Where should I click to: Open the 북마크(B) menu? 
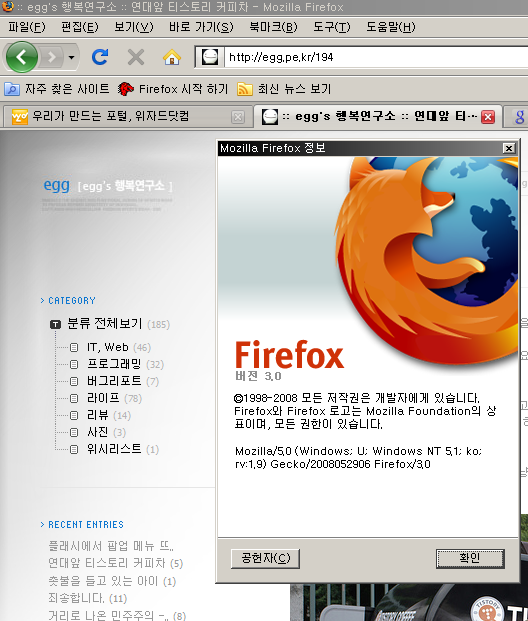click(273, 27)
